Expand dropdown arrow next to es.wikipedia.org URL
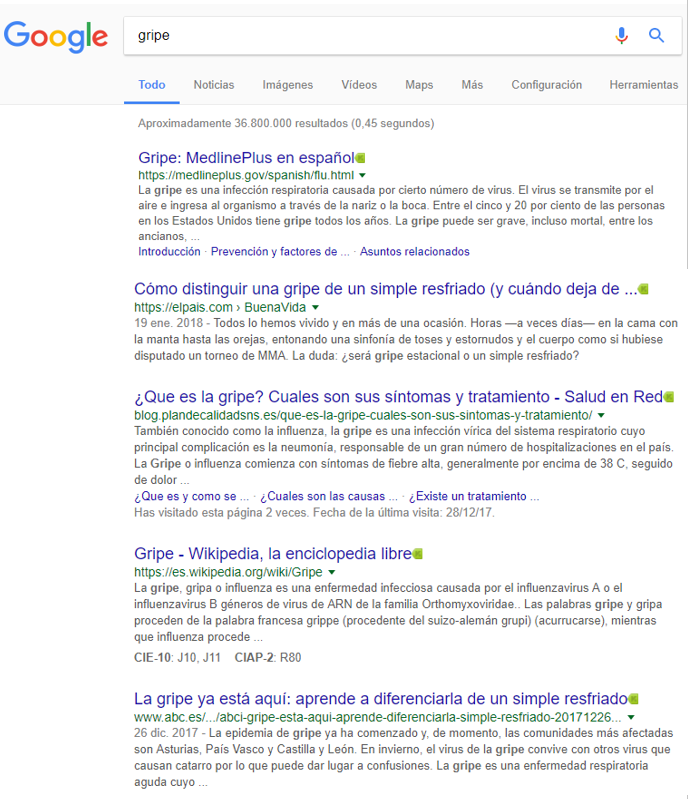The width and height of the screenshot is (688, 799). pyautogui.click(x=332, y=572)
